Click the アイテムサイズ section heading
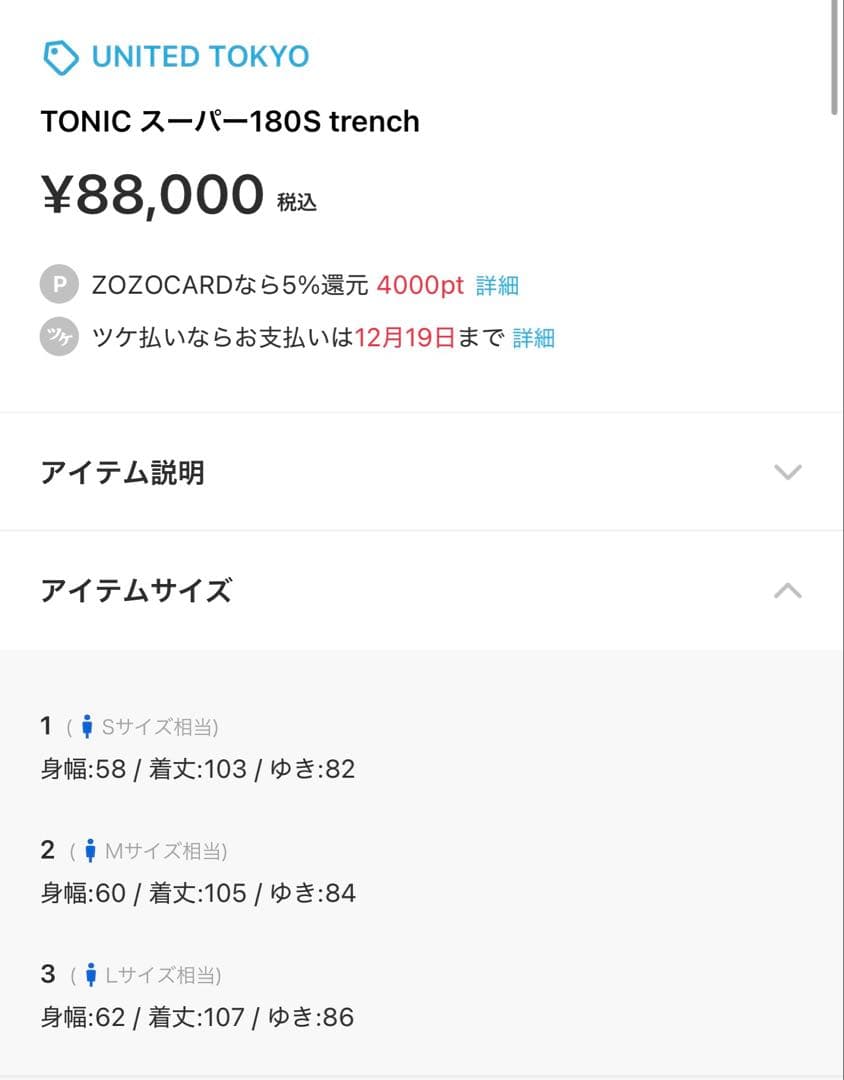The height and width of the screenshot is (1080, 844). point(136,590)
